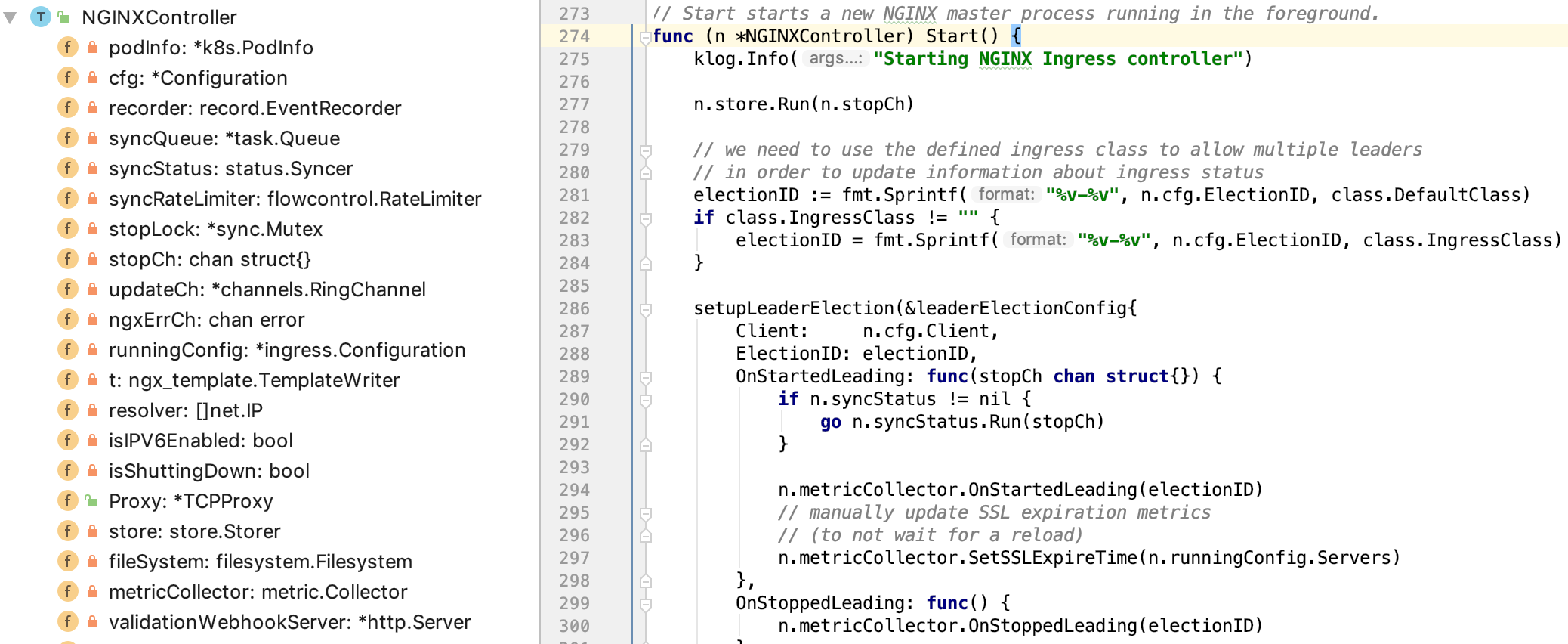Image resolution: width=1568 pixels, height=644 pixels.
Task: Select syncRateLimiter: flowcontrol.RateLimiter field
Action: point(295,199)
